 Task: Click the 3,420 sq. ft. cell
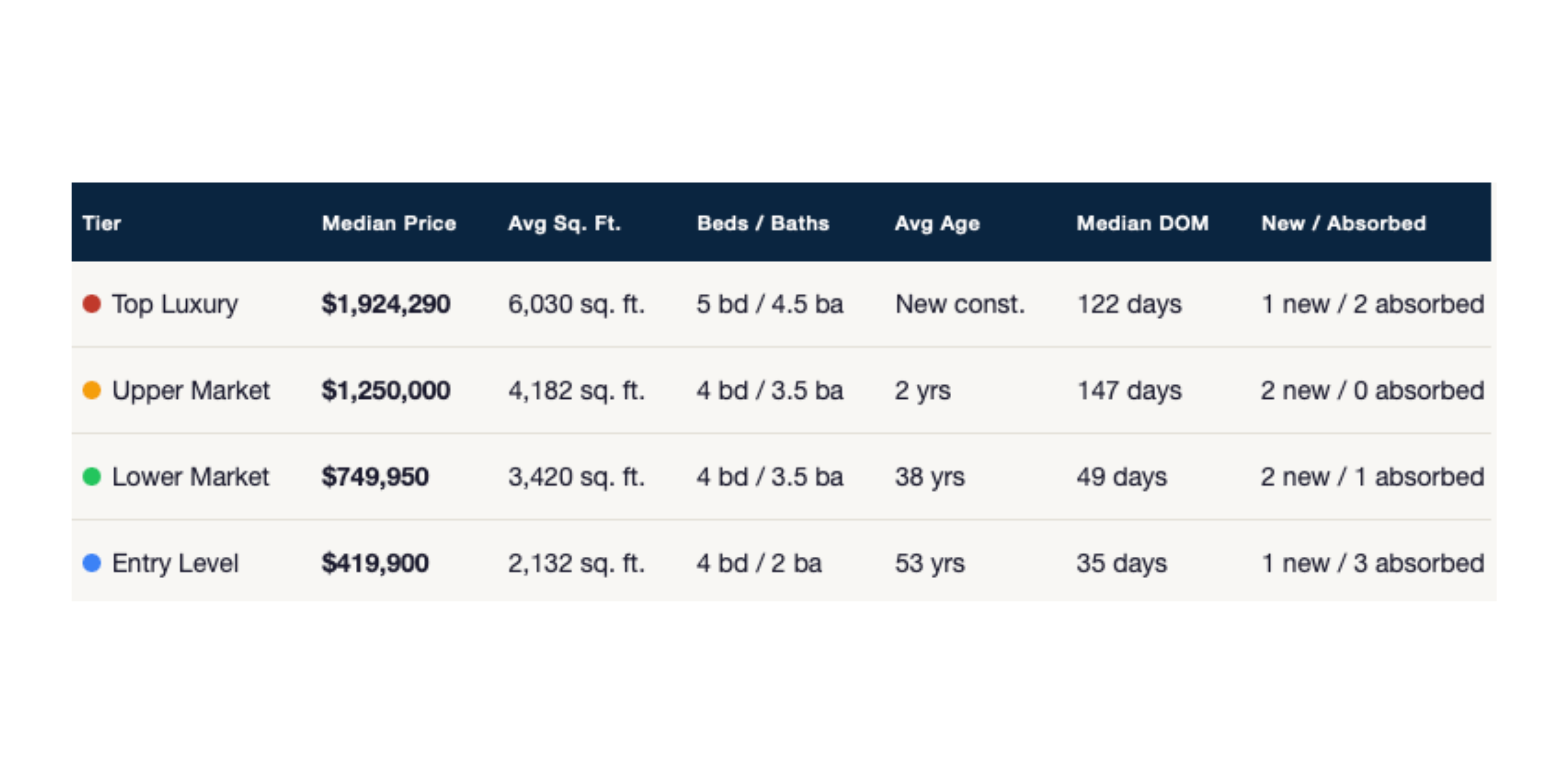[576, 477]
